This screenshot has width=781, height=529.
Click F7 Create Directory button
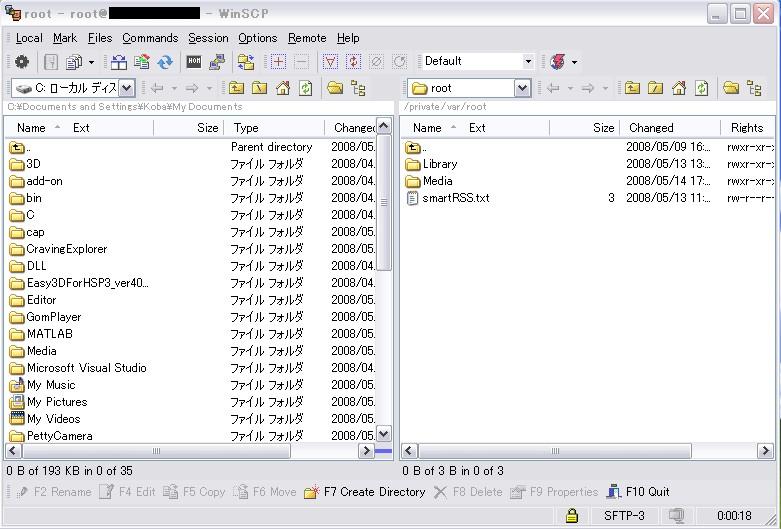[365, 492]
